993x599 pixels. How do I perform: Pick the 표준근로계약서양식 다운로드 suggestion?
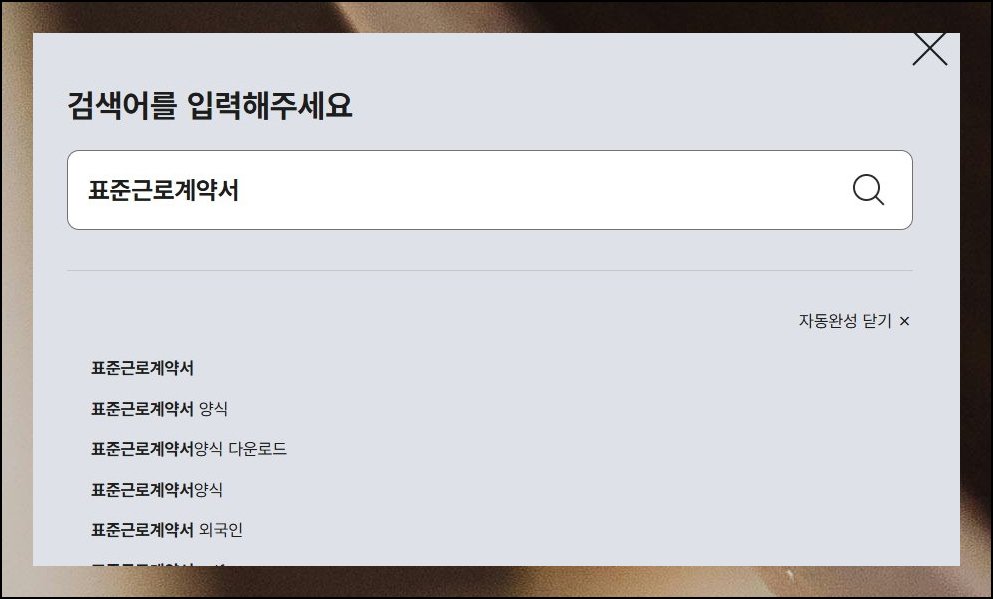pyautogui.click(x=189, y=449)
